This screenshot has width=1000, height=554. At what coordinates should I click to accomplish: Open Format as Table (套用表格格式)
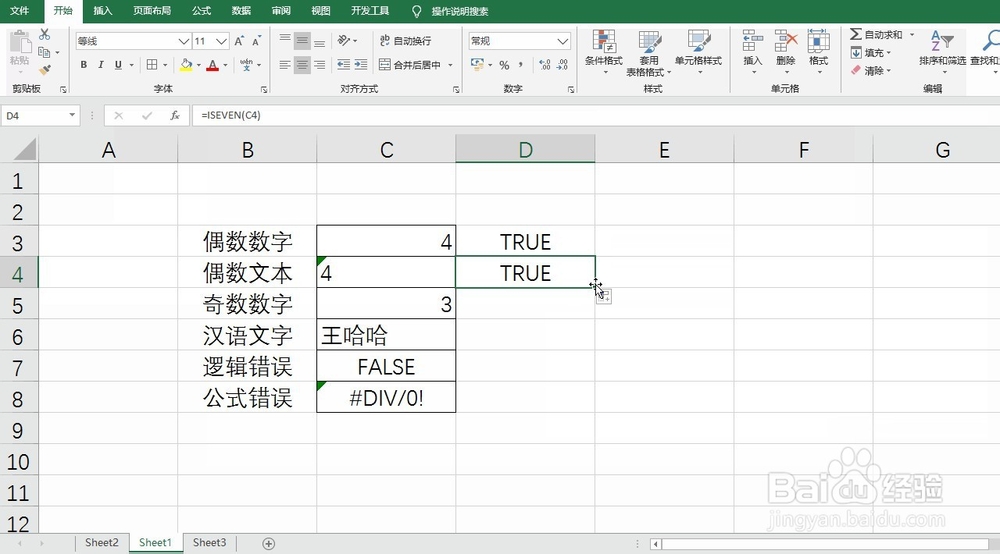point(649,54)
